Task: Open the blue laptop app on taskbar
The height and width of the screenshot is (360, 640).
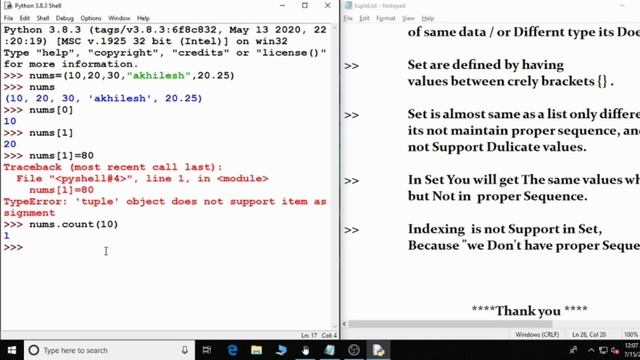Action: point(281,350)
